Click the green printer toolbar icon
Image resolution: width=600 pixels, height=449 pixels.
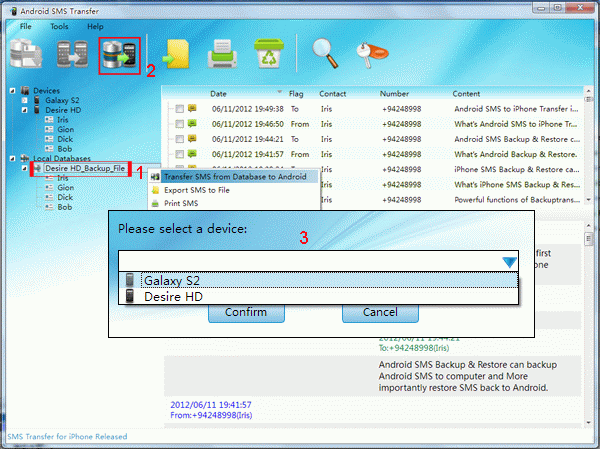tap(222, 54)
